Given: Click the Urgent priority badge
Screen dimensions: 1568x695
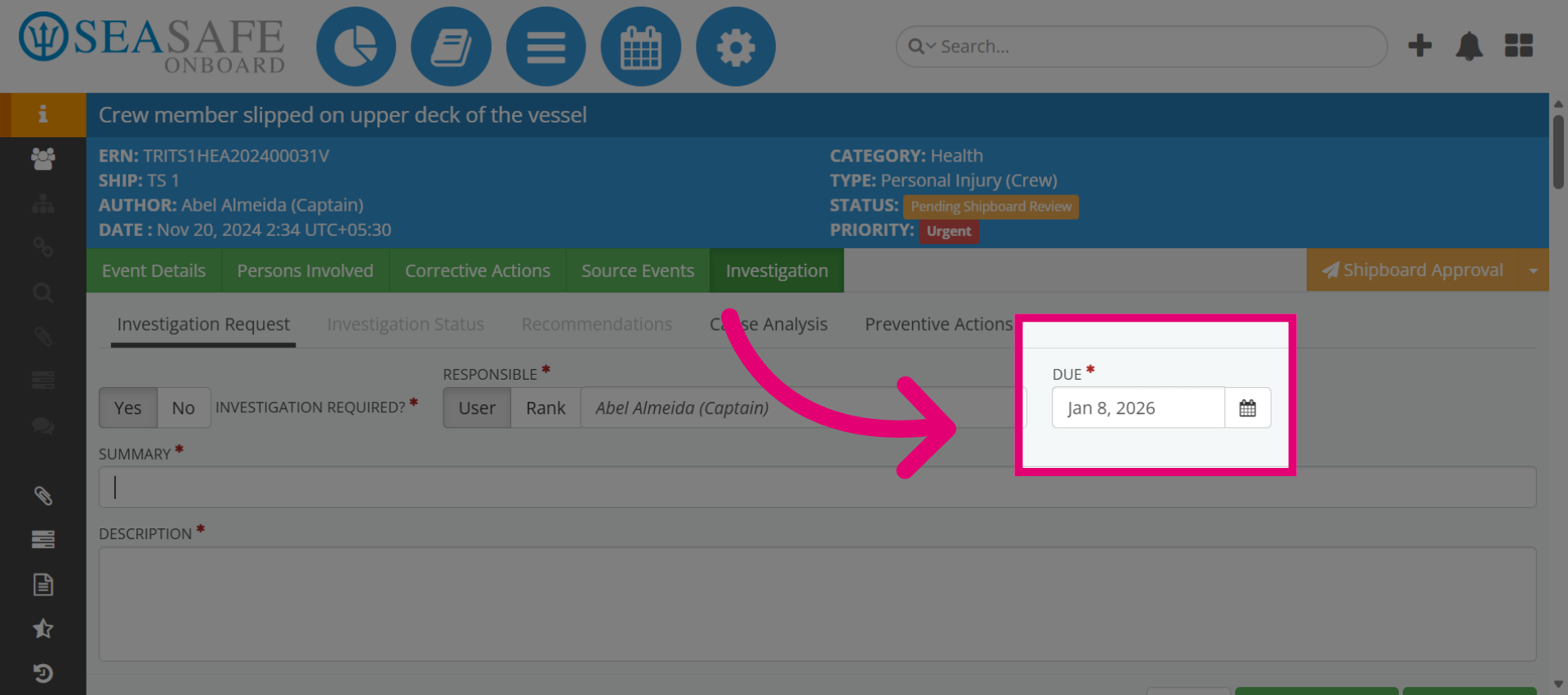Looking at the screenshot, I should 949,231.
